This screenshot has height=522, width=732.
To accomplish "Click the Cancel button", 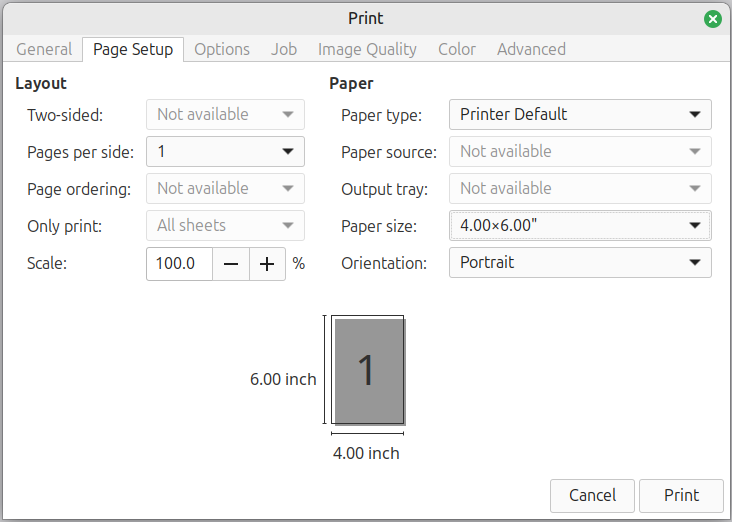I will tap(592, 495).
